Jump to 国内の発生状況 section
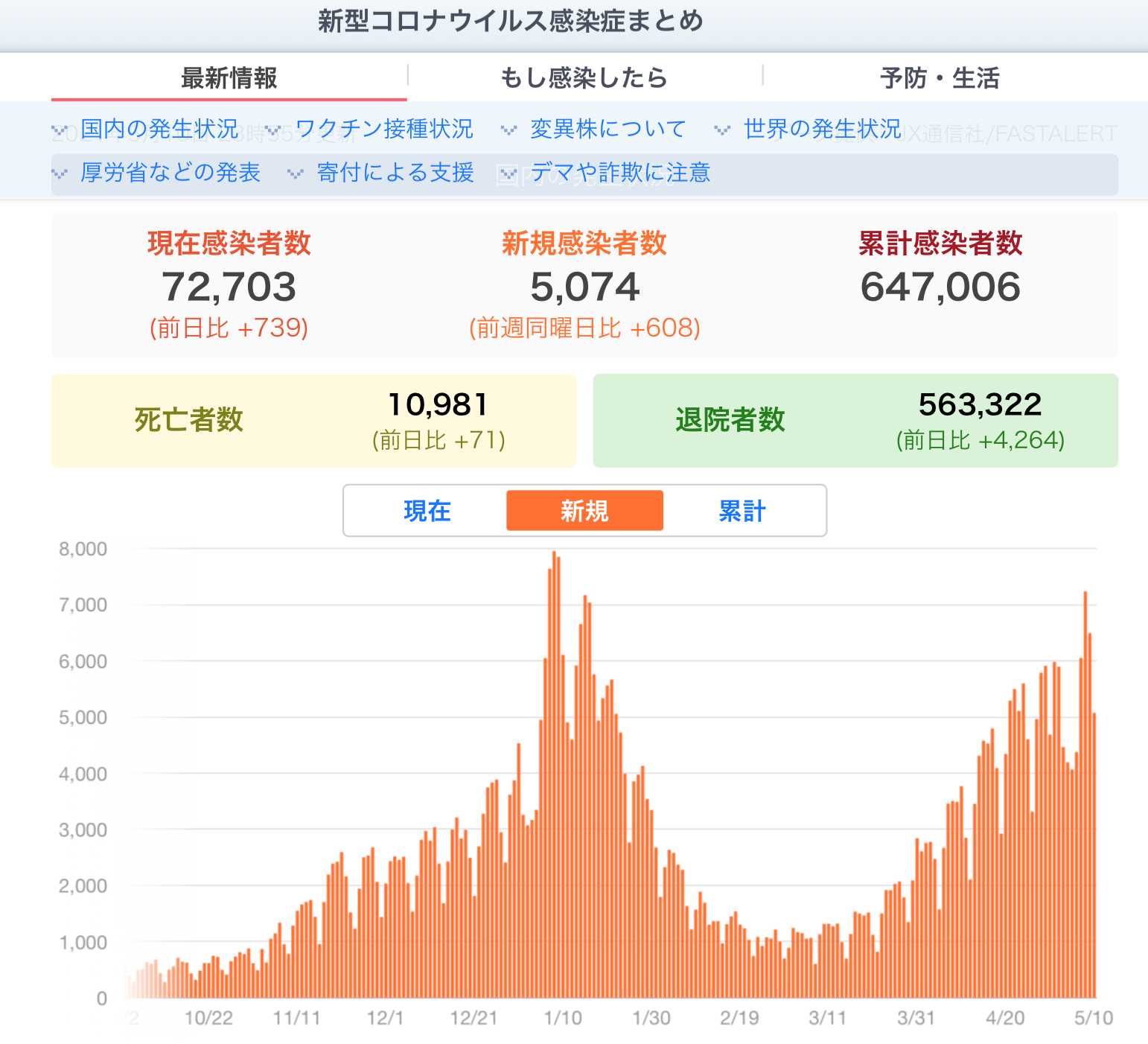 pyautogui.click(x=159, y=130)
